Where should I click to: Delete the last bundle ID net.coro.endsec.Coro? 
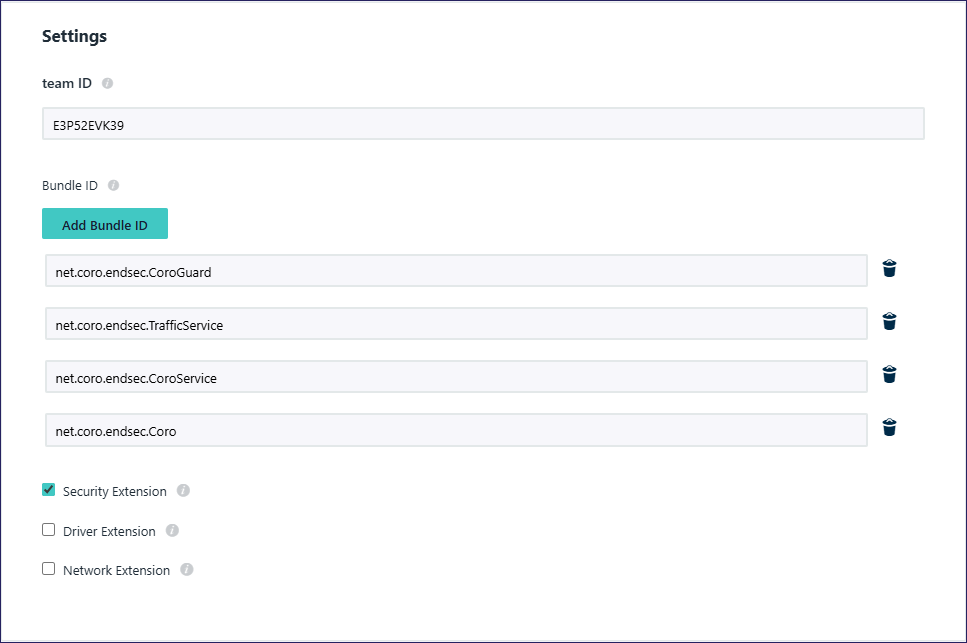click(889, 428)
